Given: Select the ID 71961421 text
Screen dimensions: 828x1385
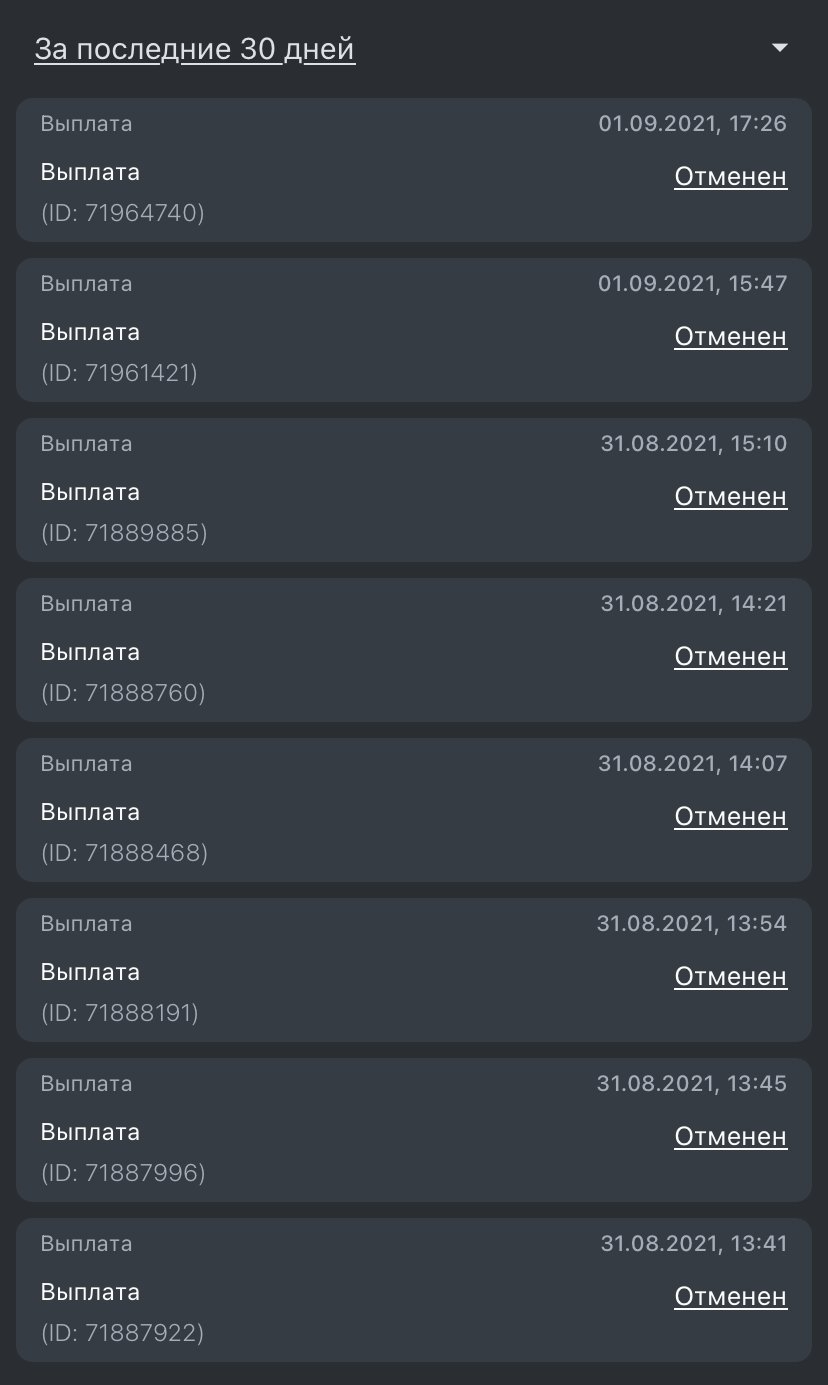Looking at the screenshot, I should pyautogui.click(x=119, y=373).
